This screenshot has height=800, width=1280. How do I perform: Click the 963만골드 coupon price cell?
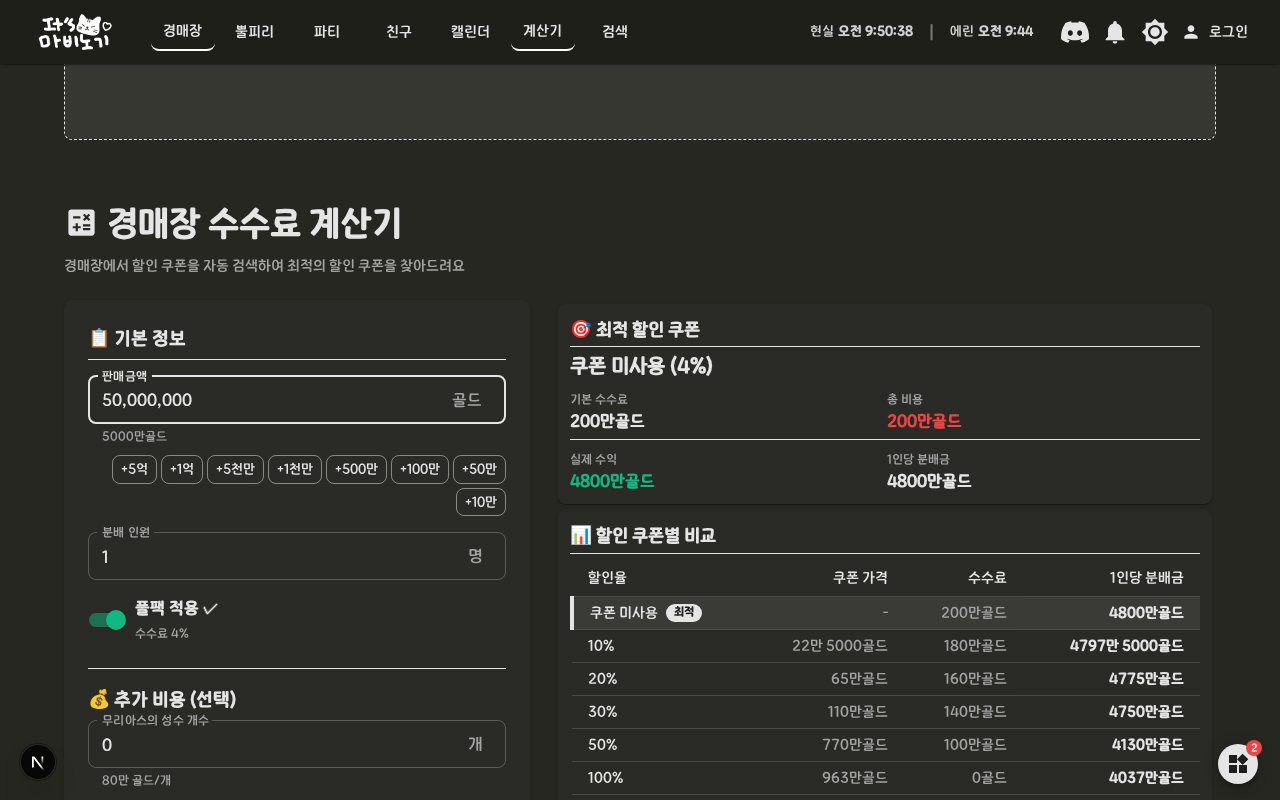tap(855, 778)
